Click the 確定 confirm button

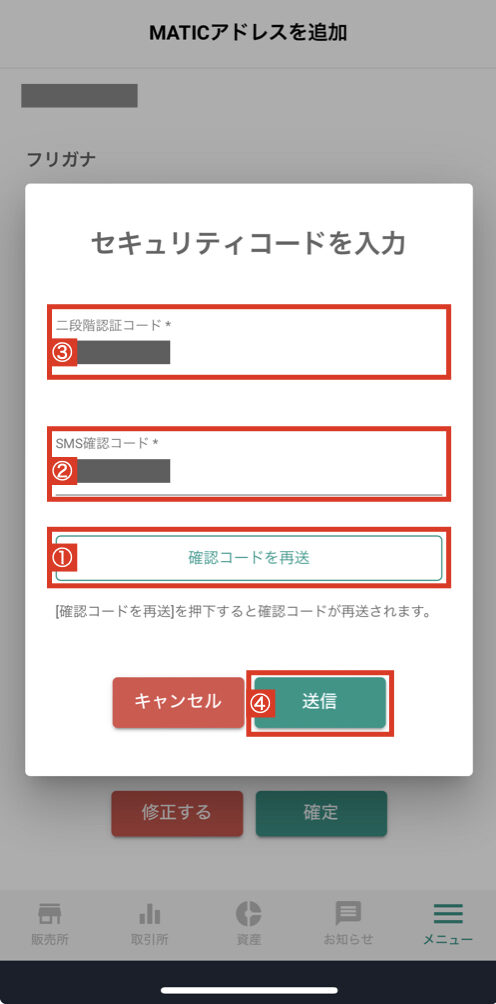[x=321, y=813]
